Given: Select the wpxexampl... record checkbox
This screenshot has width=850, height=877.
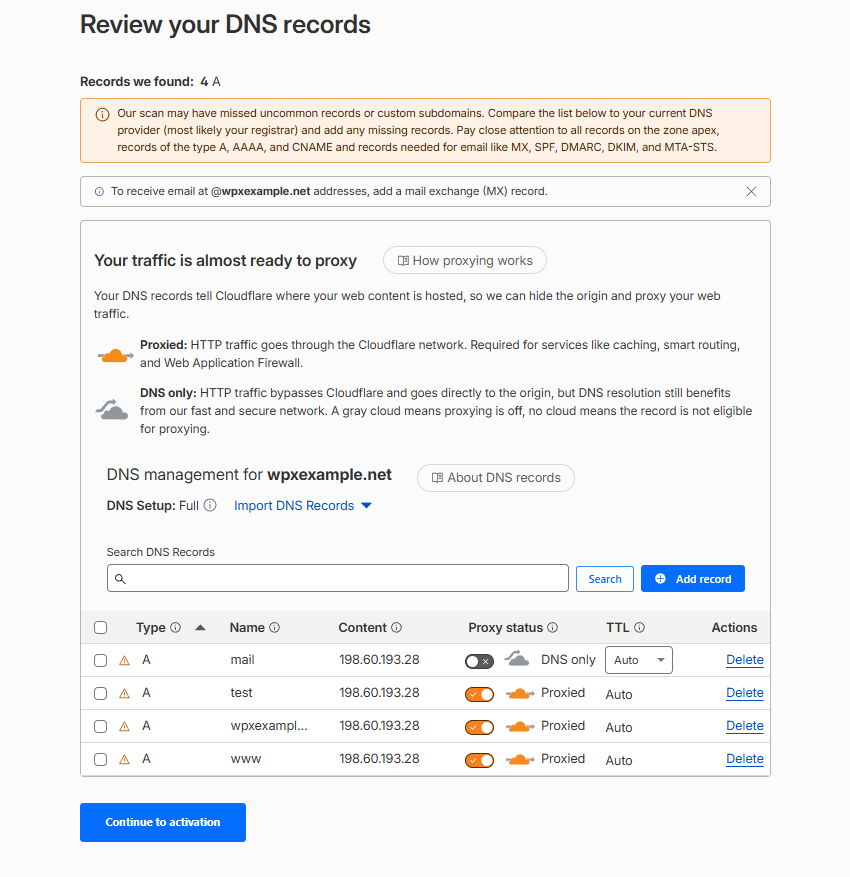Looking at the screenshot, I should click(x=101, y=727).
